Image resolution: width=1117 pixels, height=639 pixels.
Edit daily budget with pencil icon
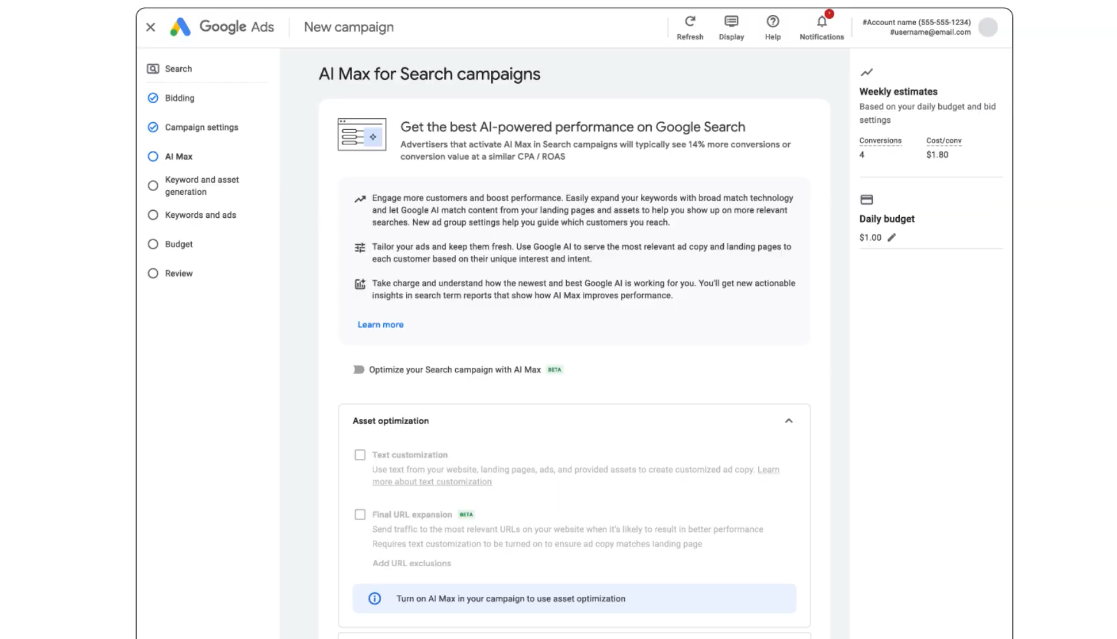[891, 237]
